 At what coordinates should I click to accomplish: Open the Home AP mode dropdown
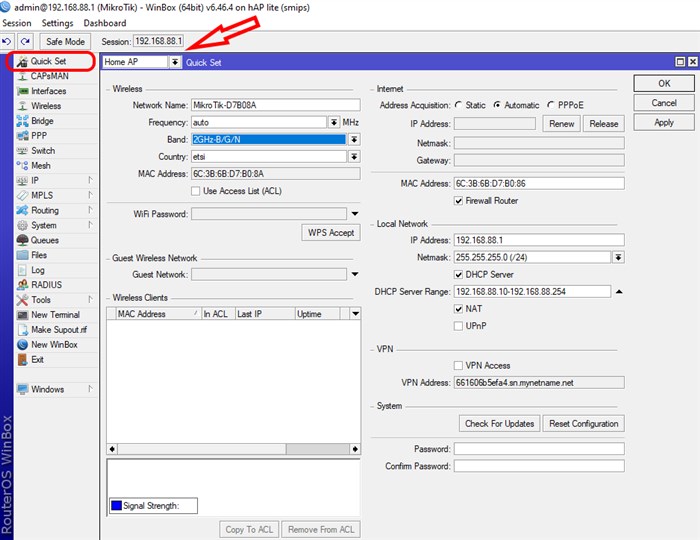click(x=175, y=62)
